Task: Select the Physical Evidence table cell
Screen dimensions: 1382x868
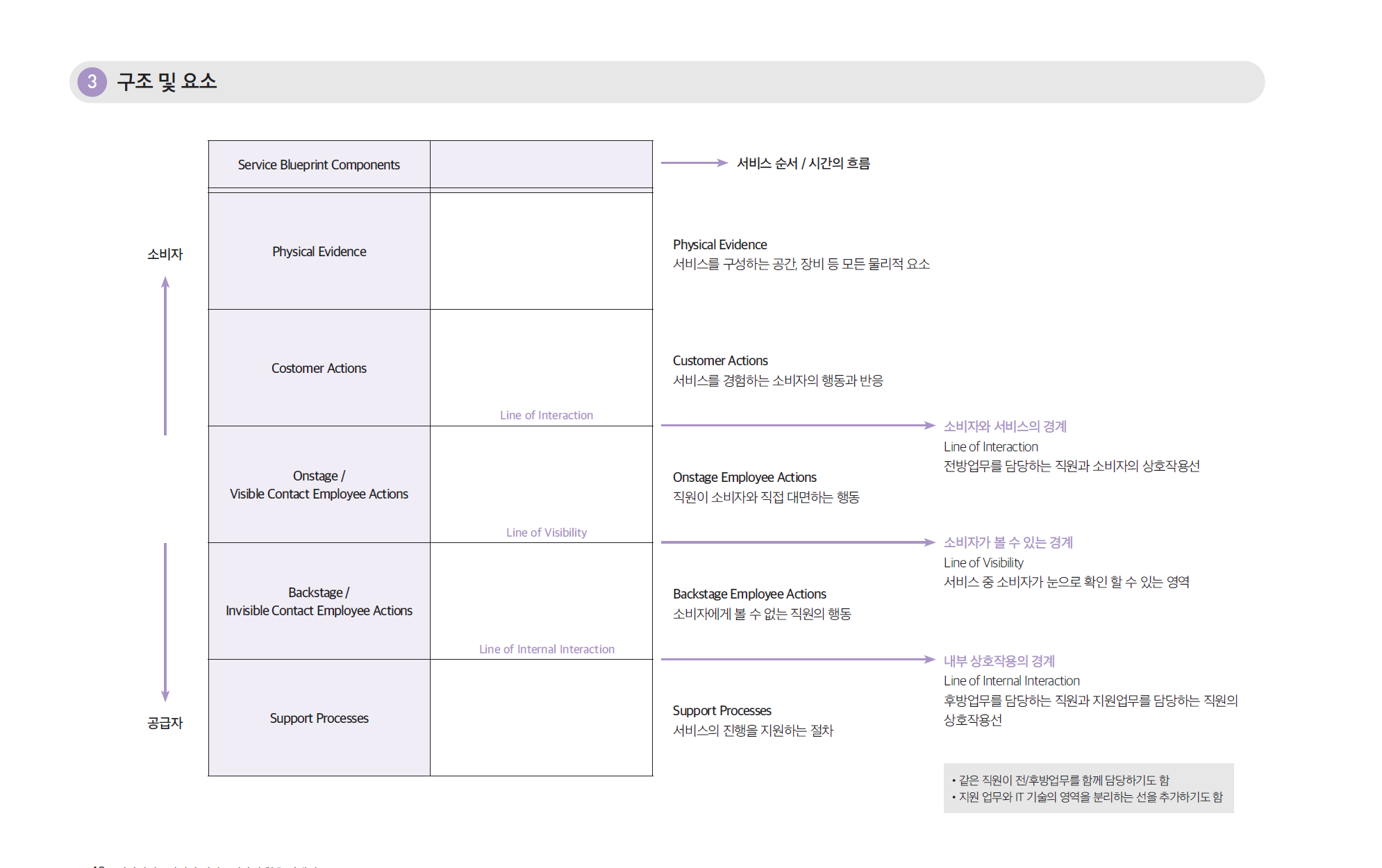Action: point(319,251)
